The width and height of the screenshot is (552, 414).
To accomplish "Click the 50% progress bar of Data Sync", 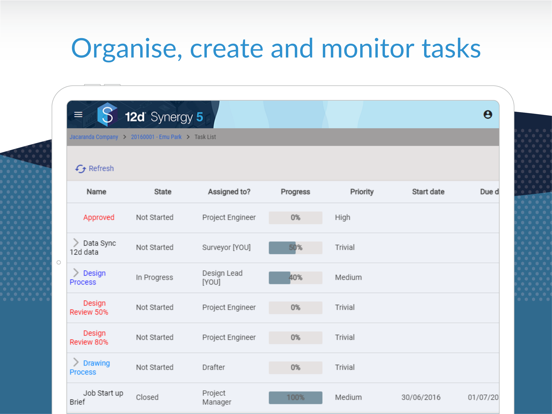I will point(295,247).
